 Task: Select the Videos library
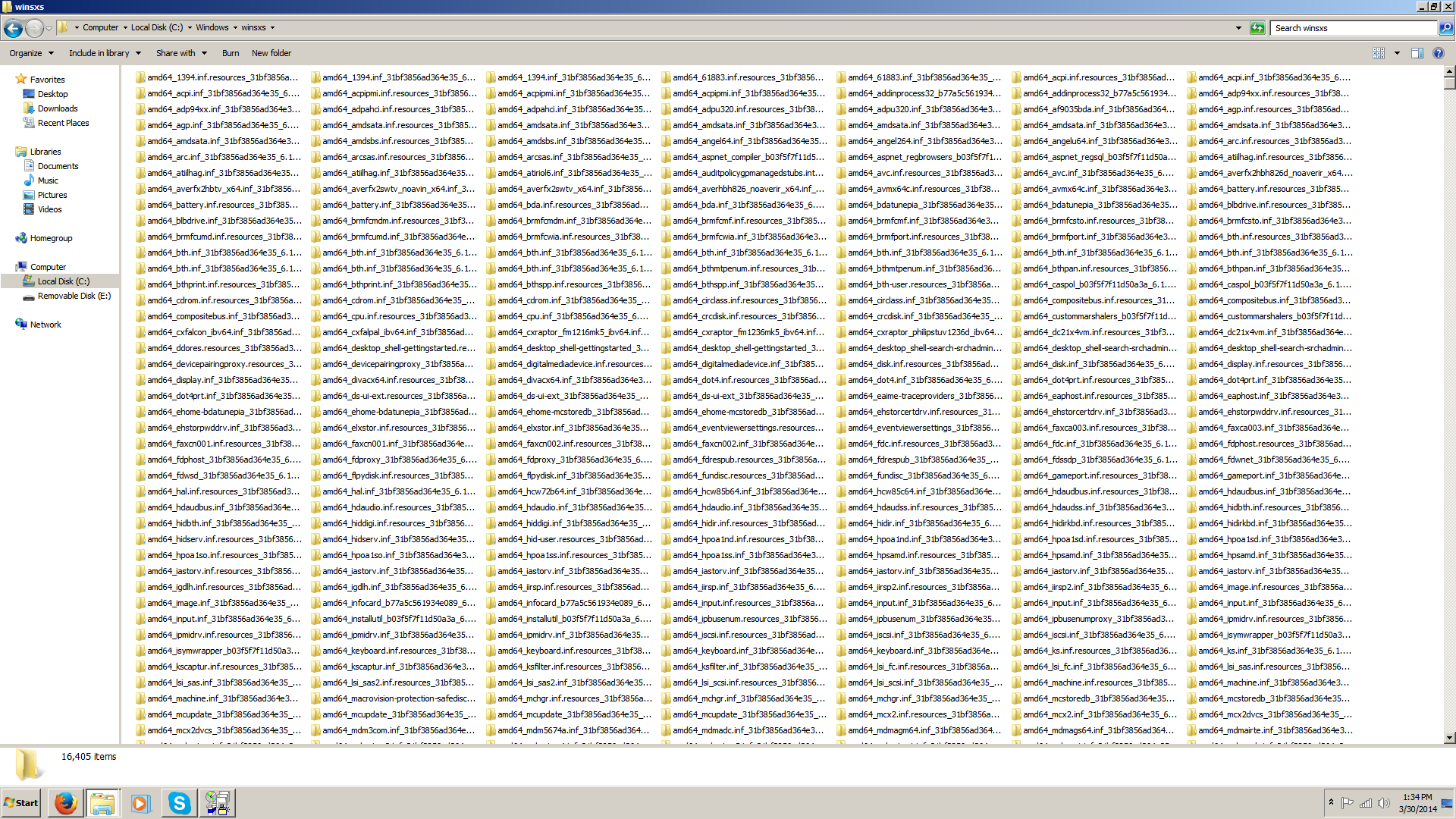[50, 209]
